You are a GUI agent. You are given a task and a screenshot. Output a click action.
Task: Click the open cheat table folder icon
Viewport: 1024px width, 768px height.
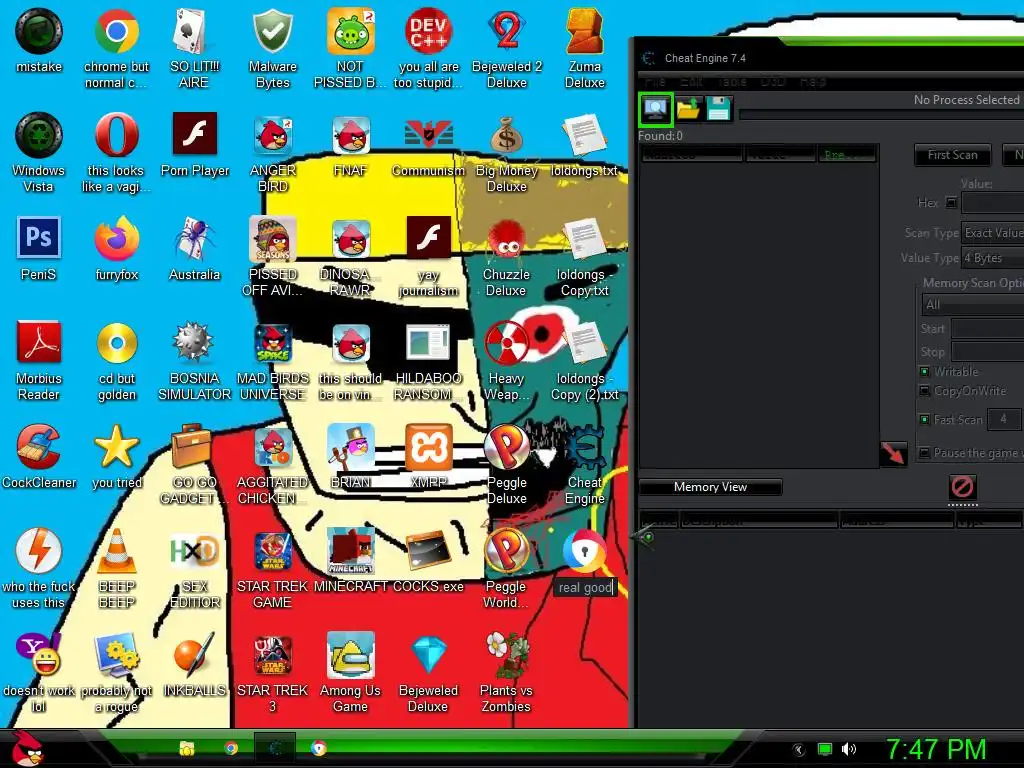(x=688, y=109)
